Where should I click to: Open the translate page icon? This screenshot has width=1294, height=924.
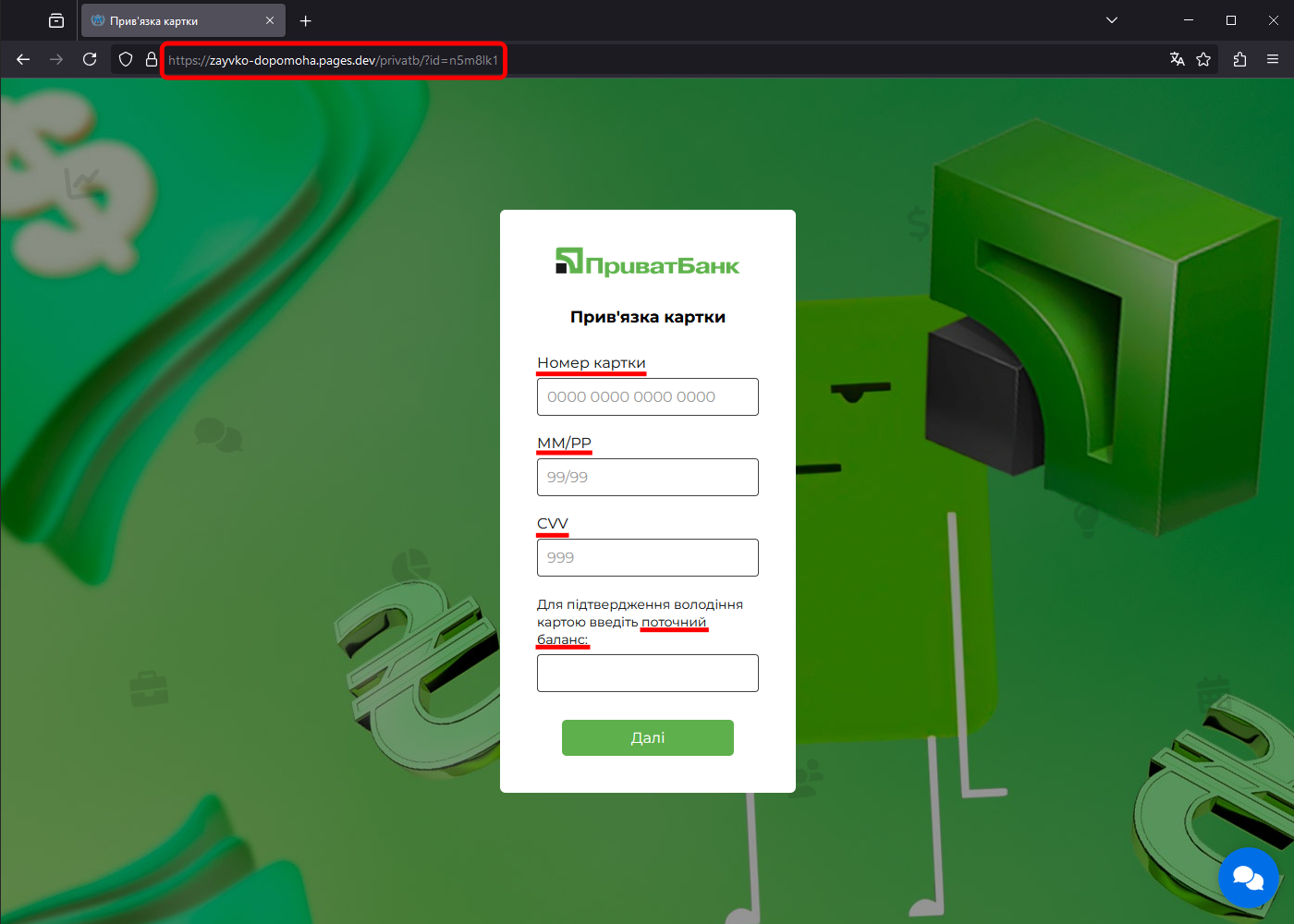tap(1177, 59)
